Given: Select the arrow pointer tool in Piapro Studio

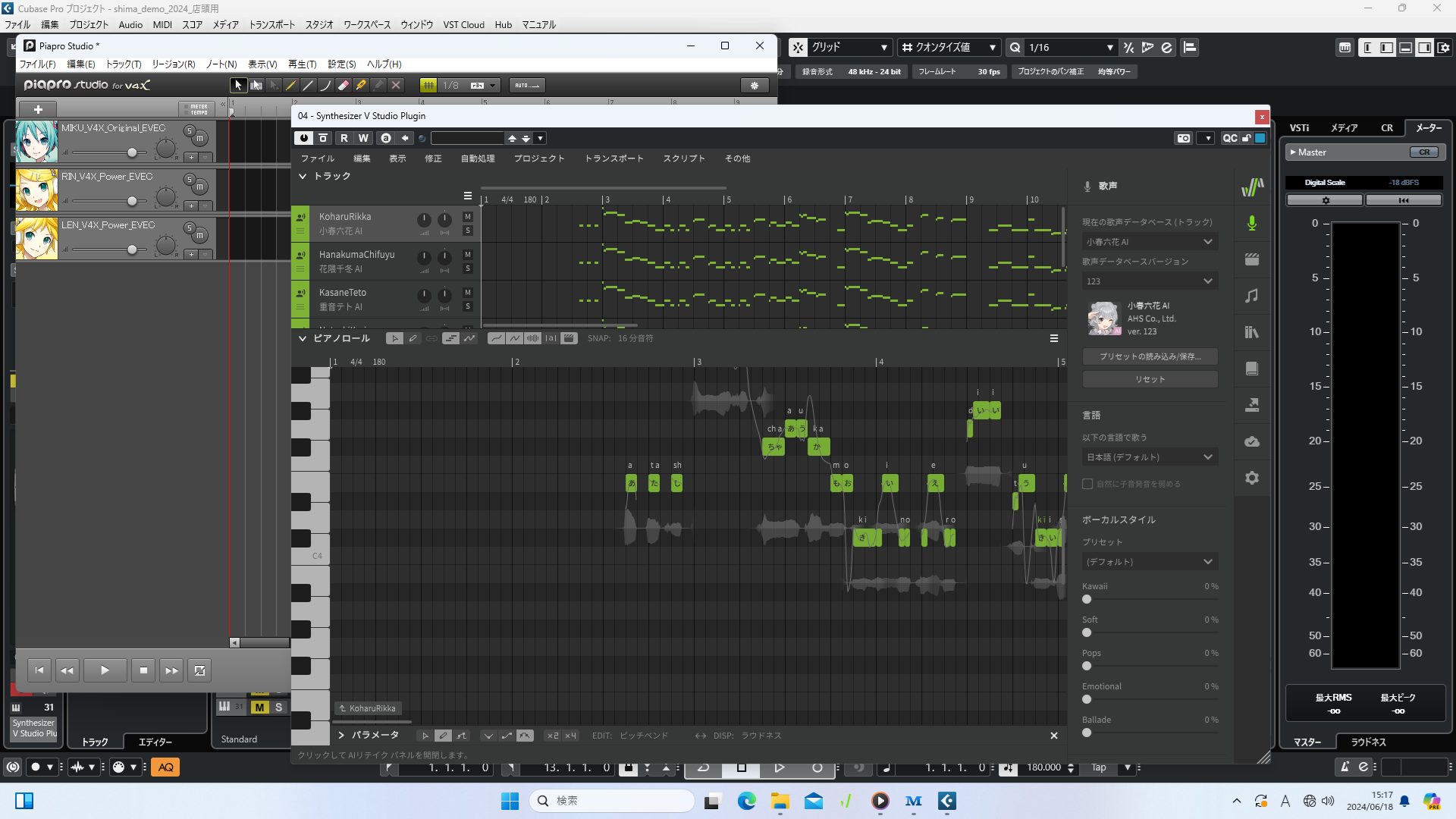Looking at the screenshot, I should click(238, 85).
